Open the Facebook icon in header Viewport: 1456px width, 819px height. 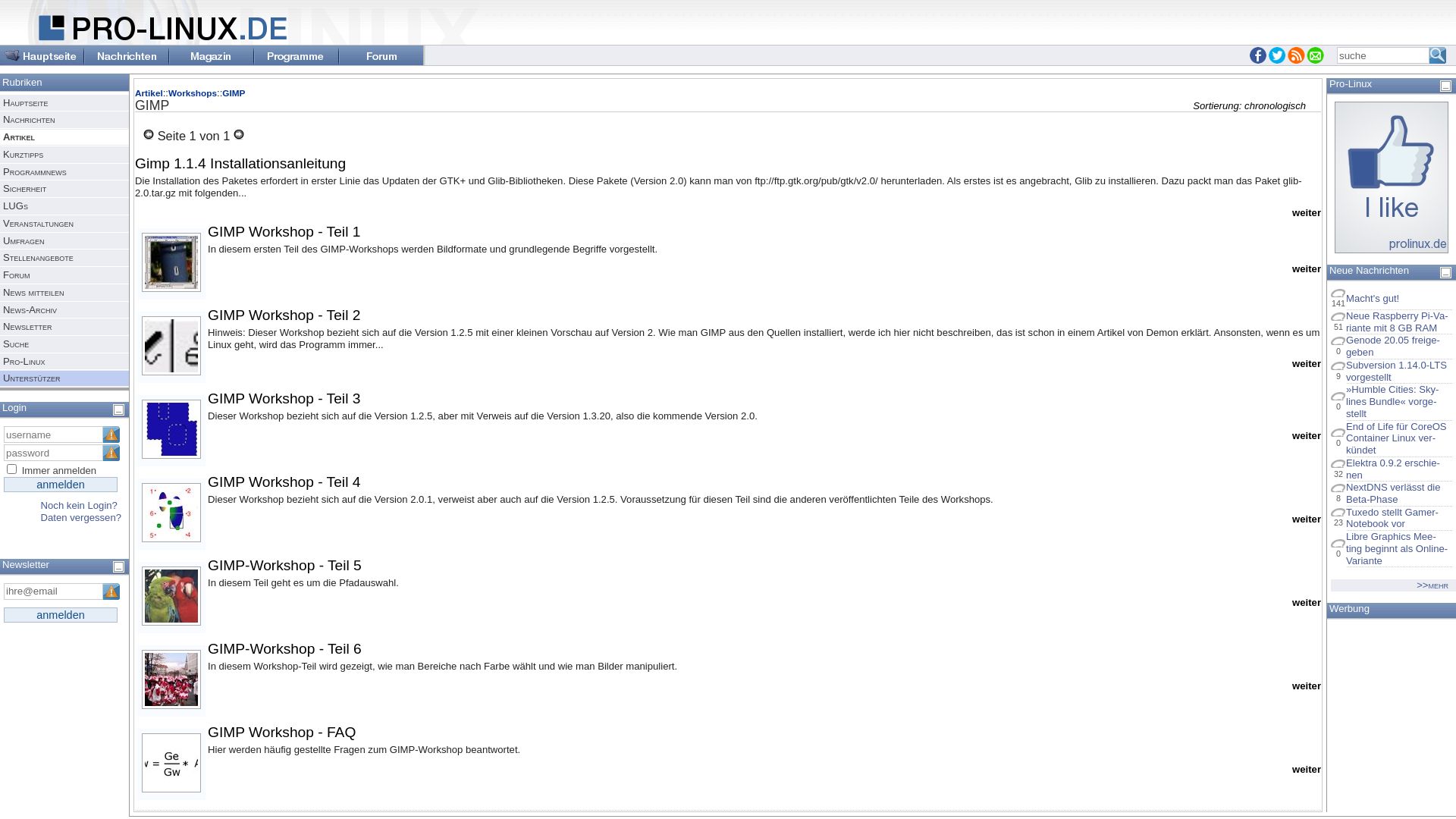[x=1257, y=55]
